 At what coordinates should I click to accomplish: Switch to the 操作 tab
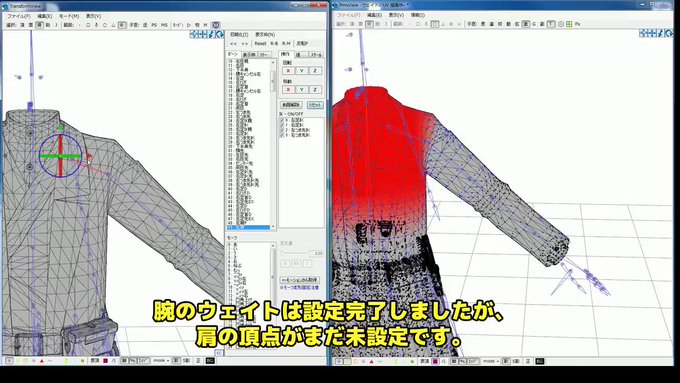click(x=285, y=54)
